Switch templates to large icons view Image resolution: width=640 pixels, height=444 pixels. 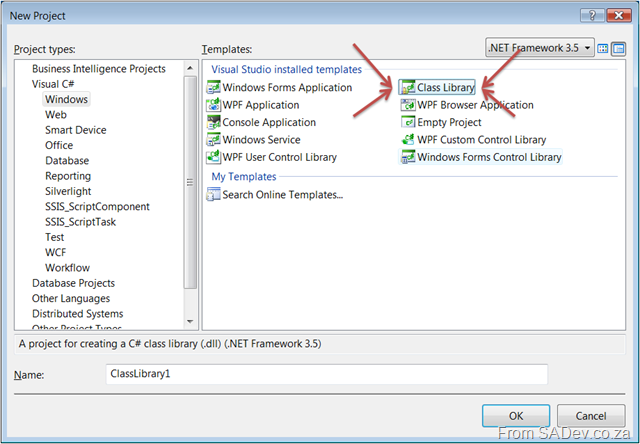click(x=602, y=49)
